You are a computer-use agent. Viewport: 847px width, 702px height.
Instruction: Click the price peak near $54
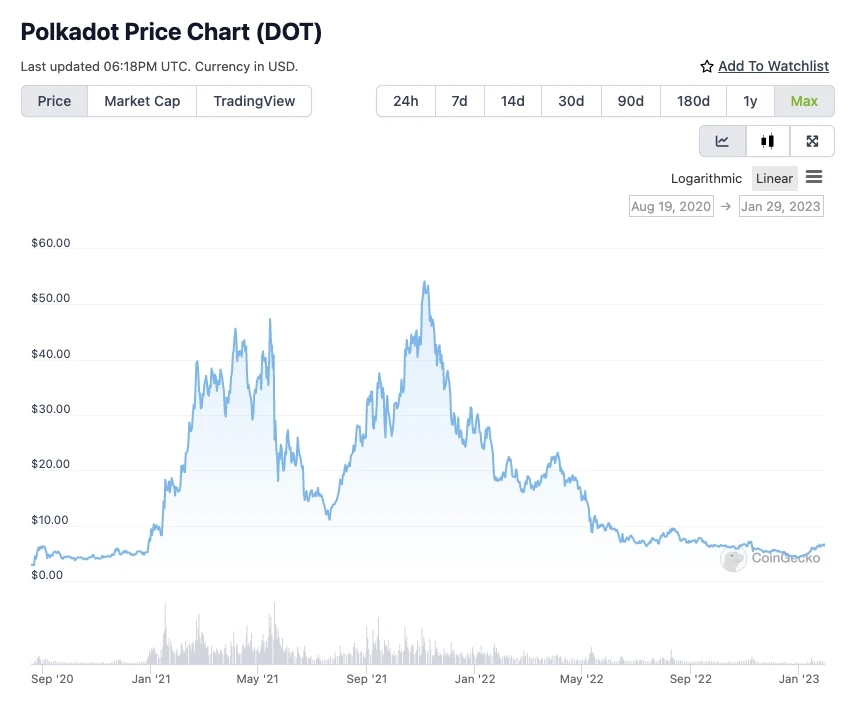coord(425,282)
